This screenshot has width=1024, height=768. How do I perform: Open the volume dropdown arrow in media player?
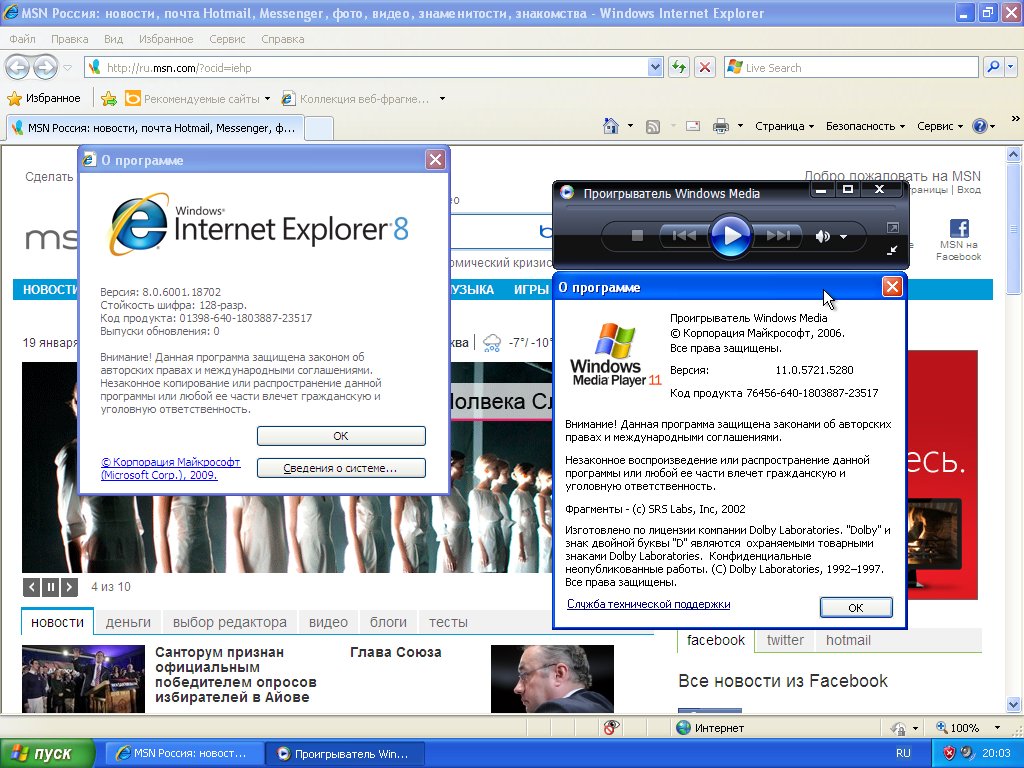tap(843, 237)
